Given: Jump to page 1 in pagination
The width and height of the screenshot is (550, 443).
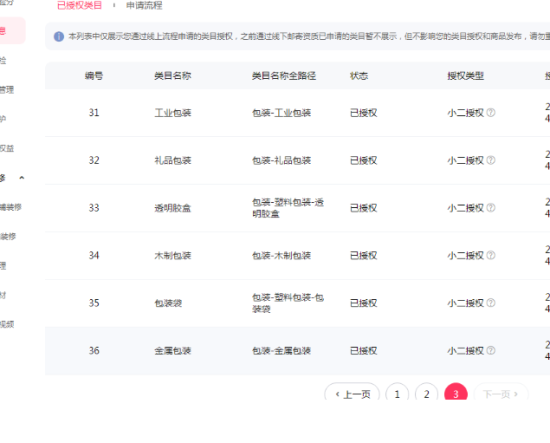Looking at the screenshot, I should [x=397, y=394].
